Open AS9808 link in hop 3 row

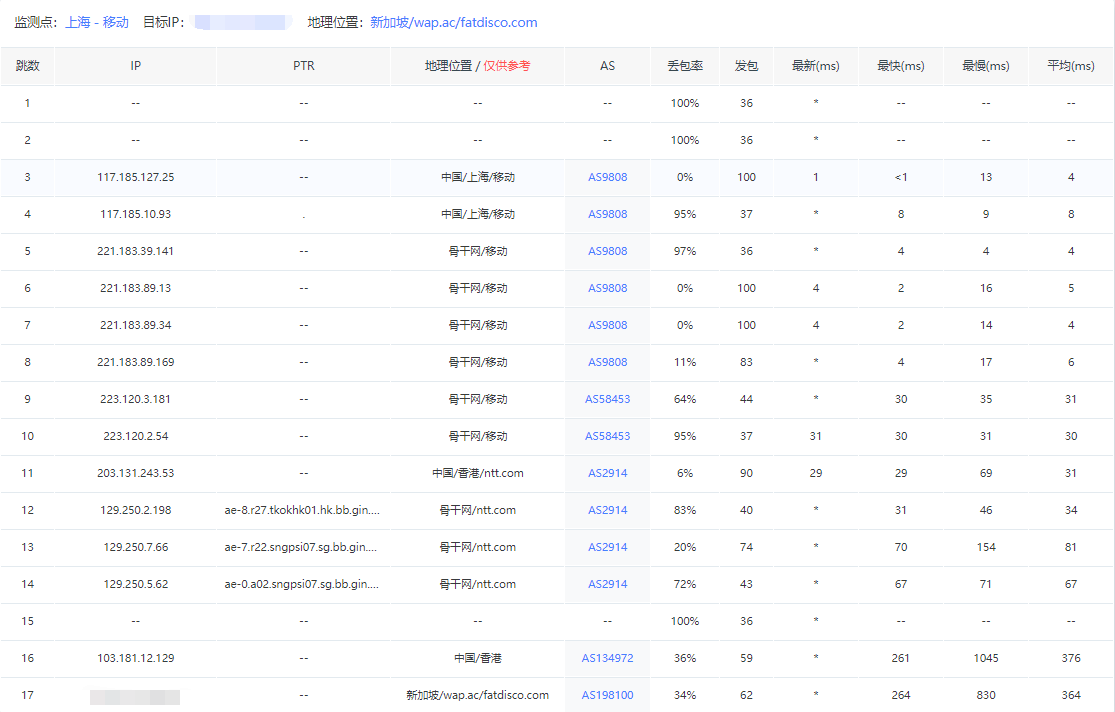(607, 177)
